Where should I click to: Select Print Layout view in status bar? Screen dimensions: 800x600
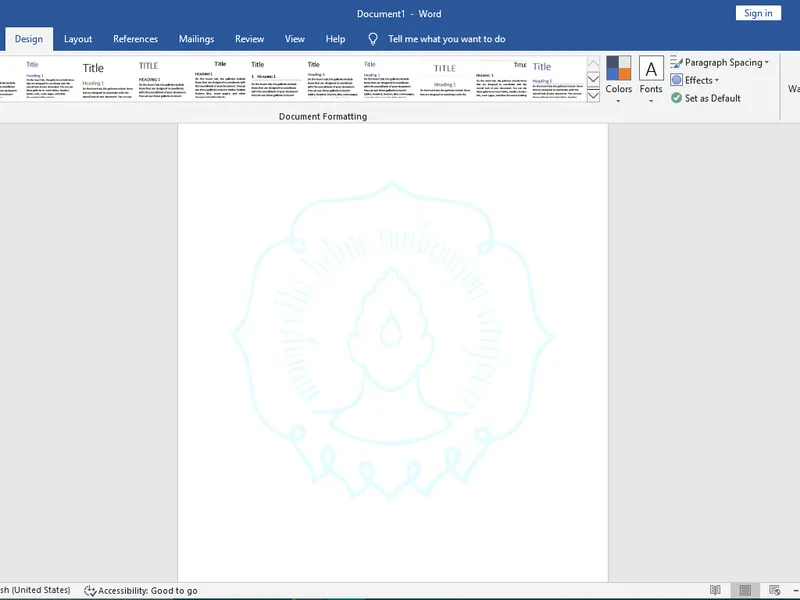click(744, 590)
